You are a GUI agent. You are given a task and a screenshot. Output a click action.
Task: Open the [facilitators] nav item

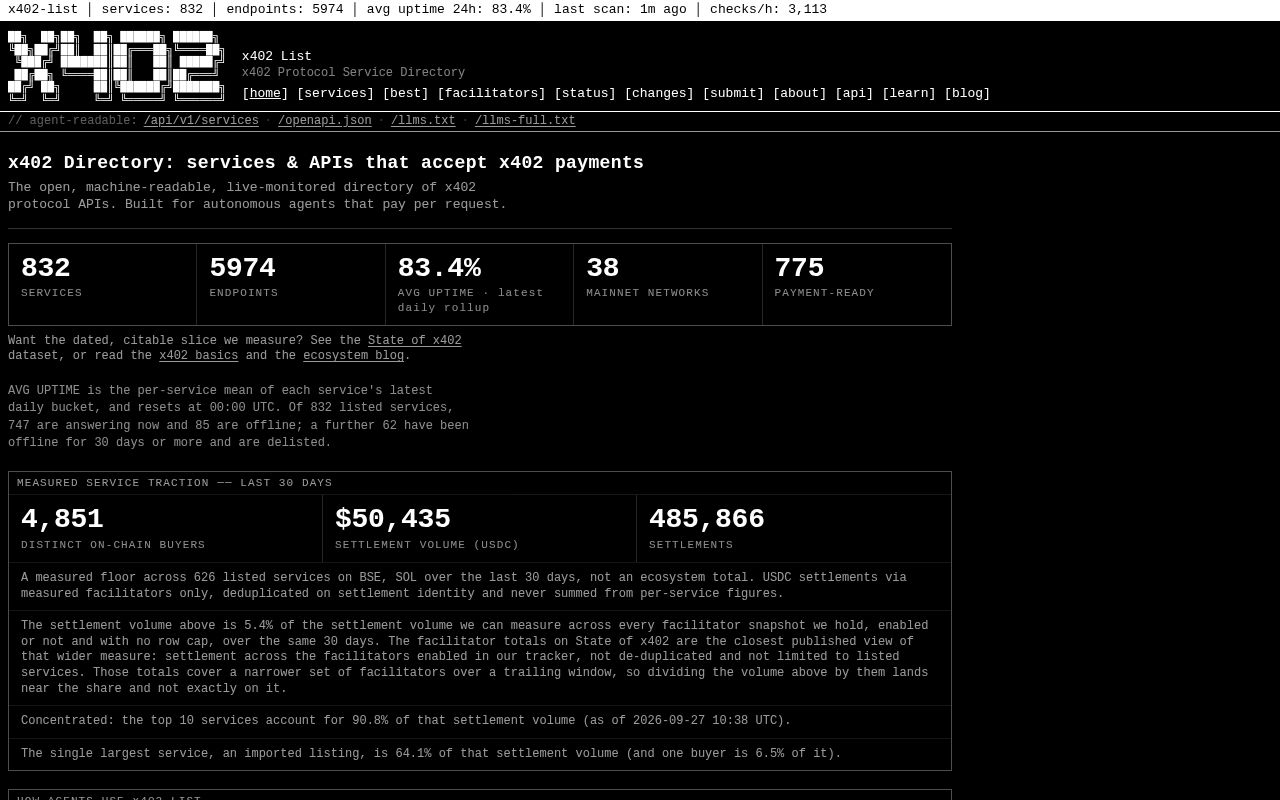tap(491, 93)
